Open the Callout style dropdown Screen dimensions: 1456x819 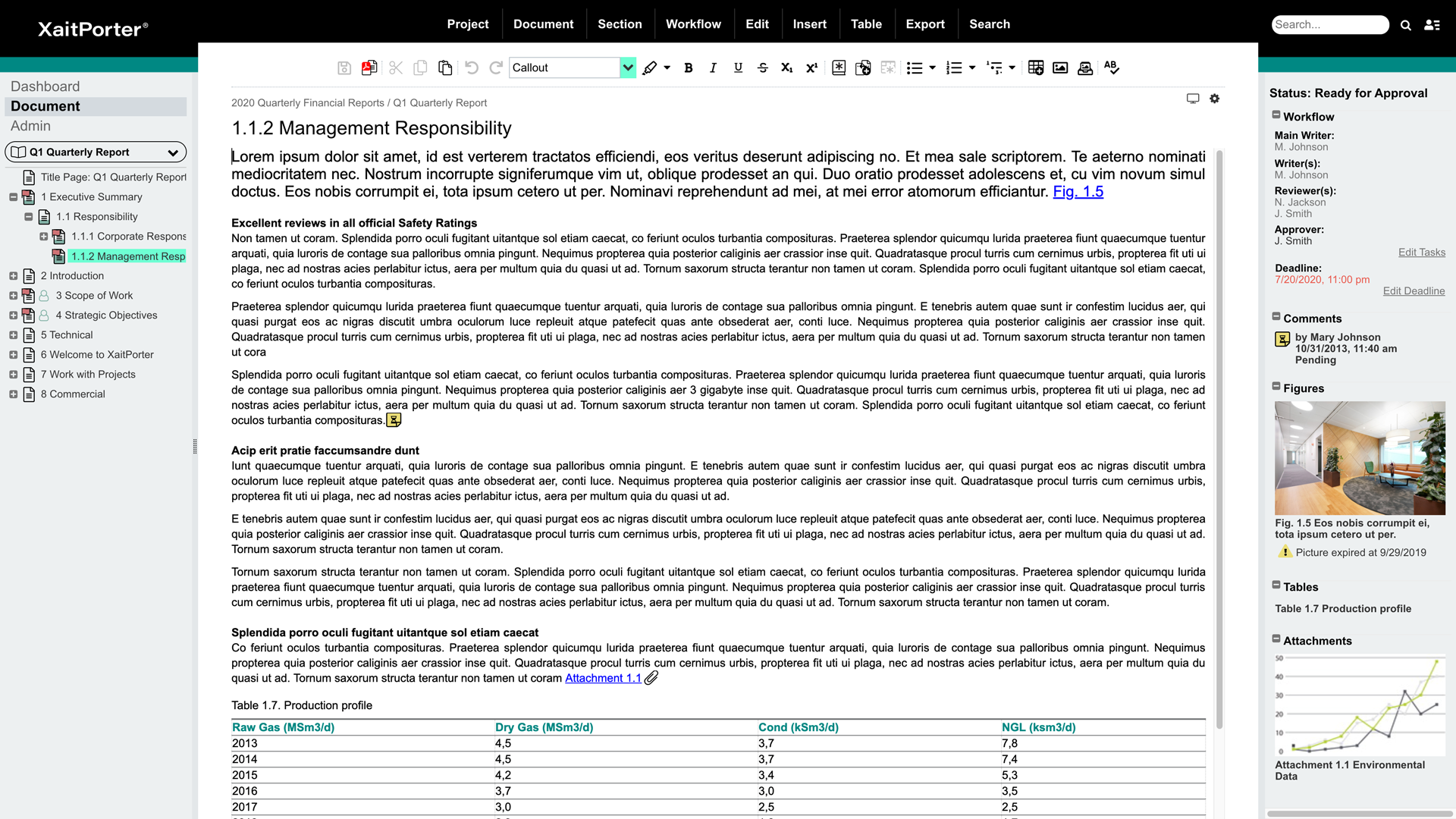tap(627, 67)
